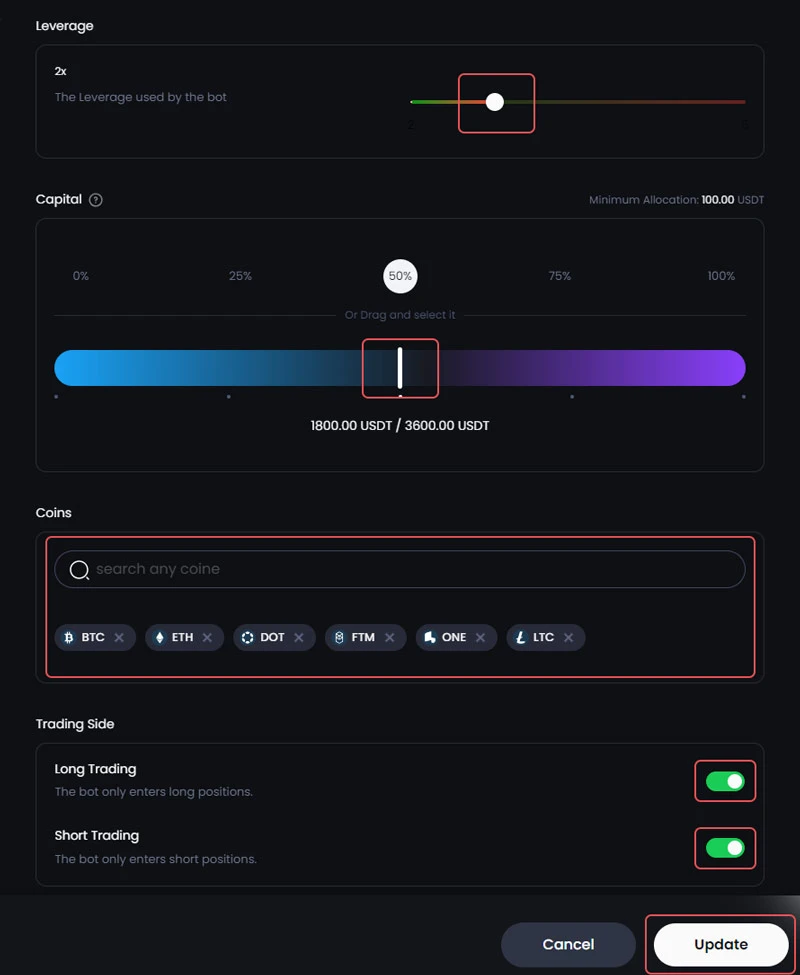Remove BTC from selected coins
Viewport: 800px width, 975px height.
point(119,637)
